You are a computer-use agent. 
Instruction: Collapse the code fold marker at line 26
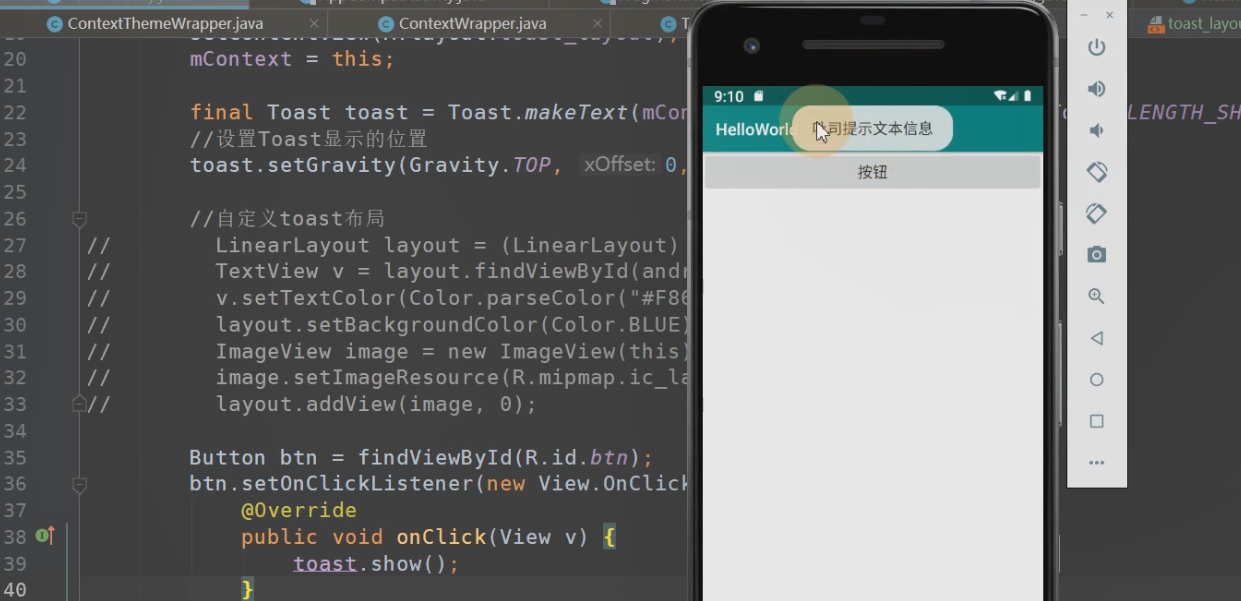click(x=80, y=218)
